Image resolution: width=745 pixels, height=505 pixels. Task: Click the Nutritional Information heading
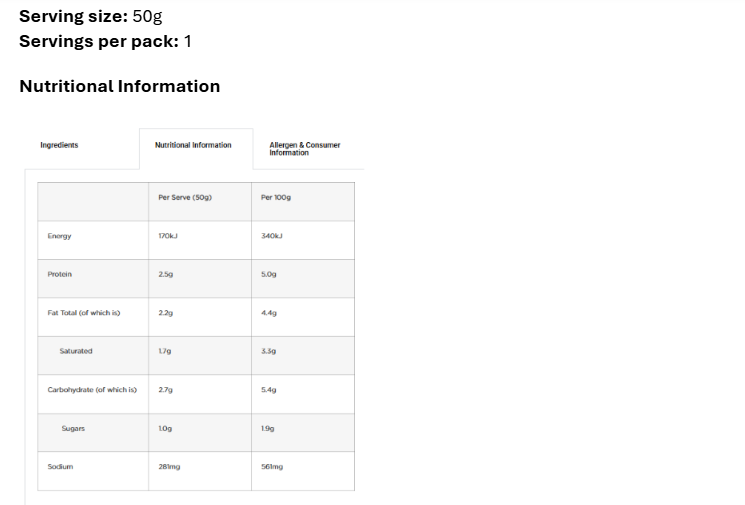tap(120, 86)
